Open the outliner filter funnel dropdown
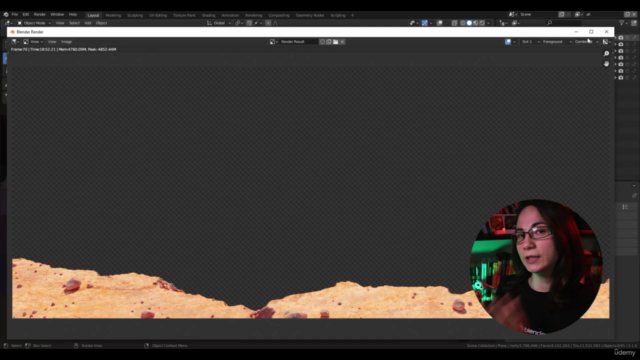 click(x=623, y=23)
